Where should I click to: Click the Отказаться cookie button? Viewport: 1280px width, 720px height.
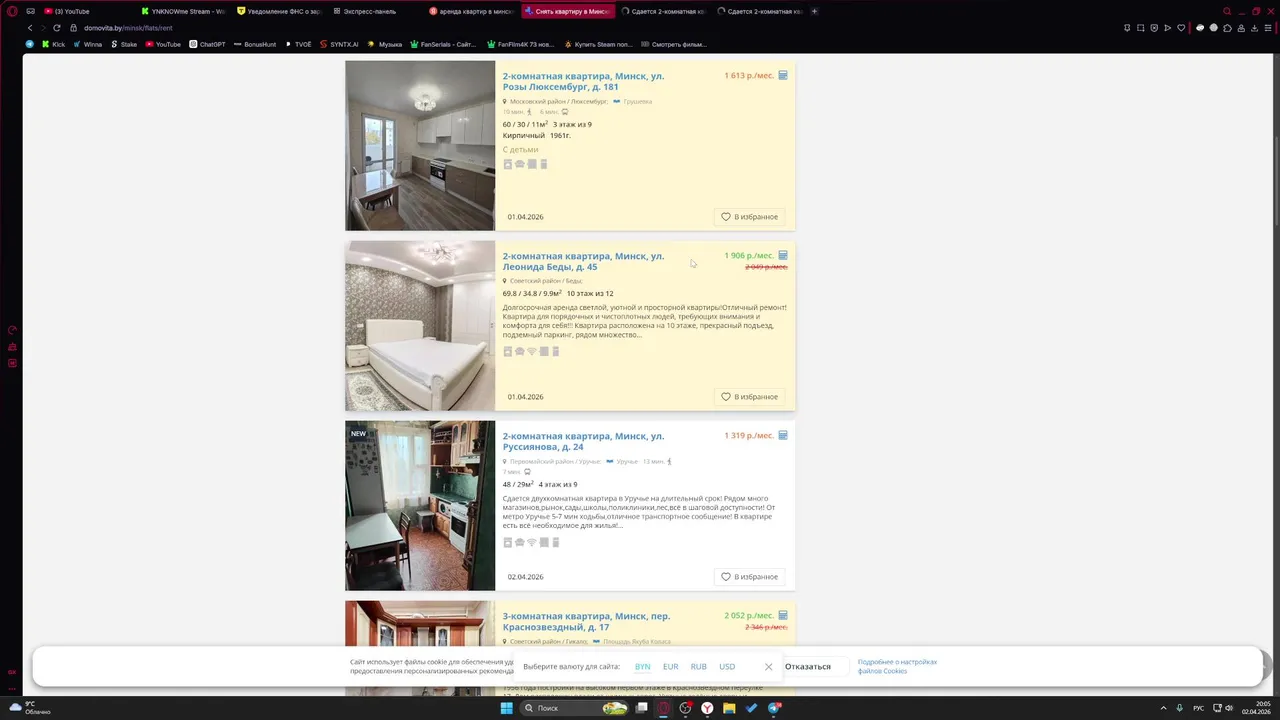point(808,666)
